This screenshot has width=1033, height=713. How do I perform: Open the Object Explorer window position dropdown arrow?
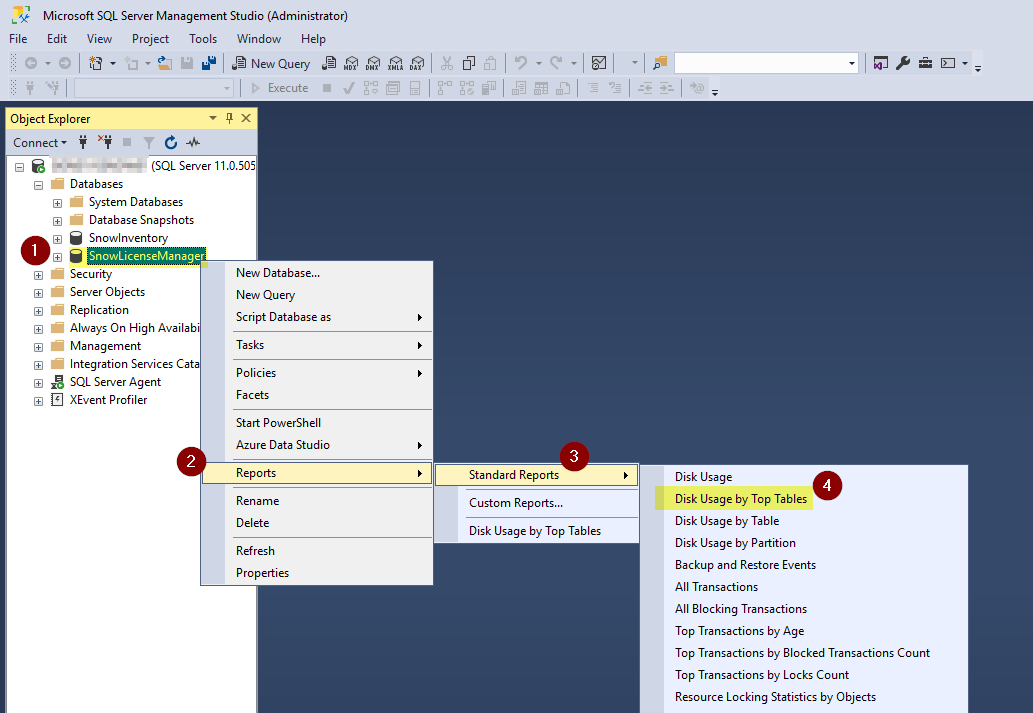[x=213, y=118]
